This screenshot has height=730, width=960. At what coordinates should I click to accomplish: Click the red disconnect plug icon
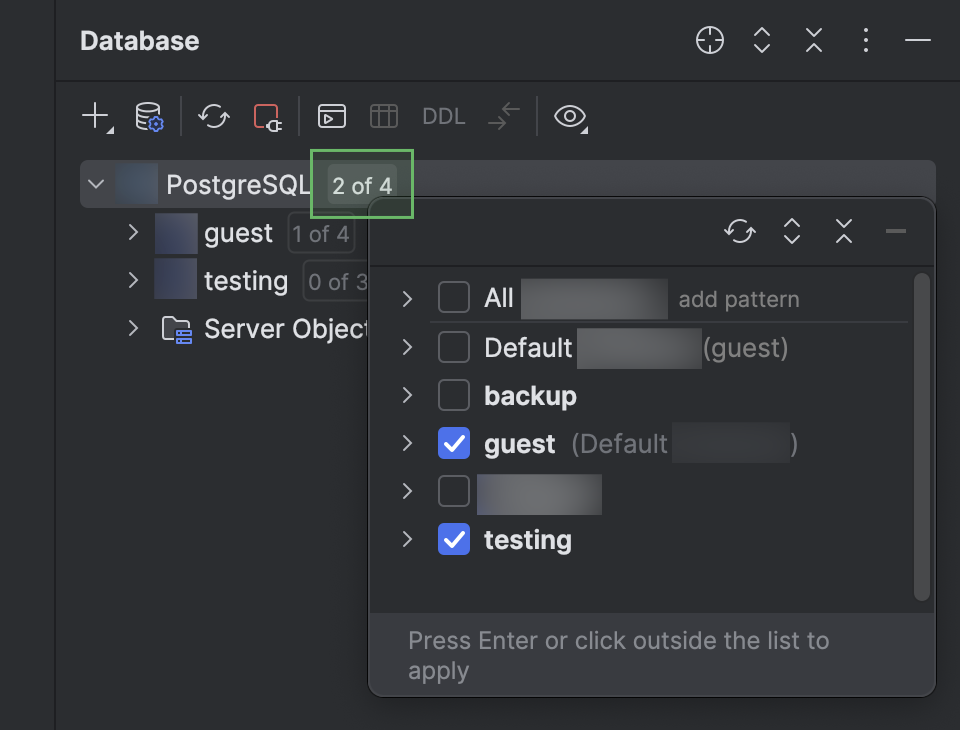point(268,117)
